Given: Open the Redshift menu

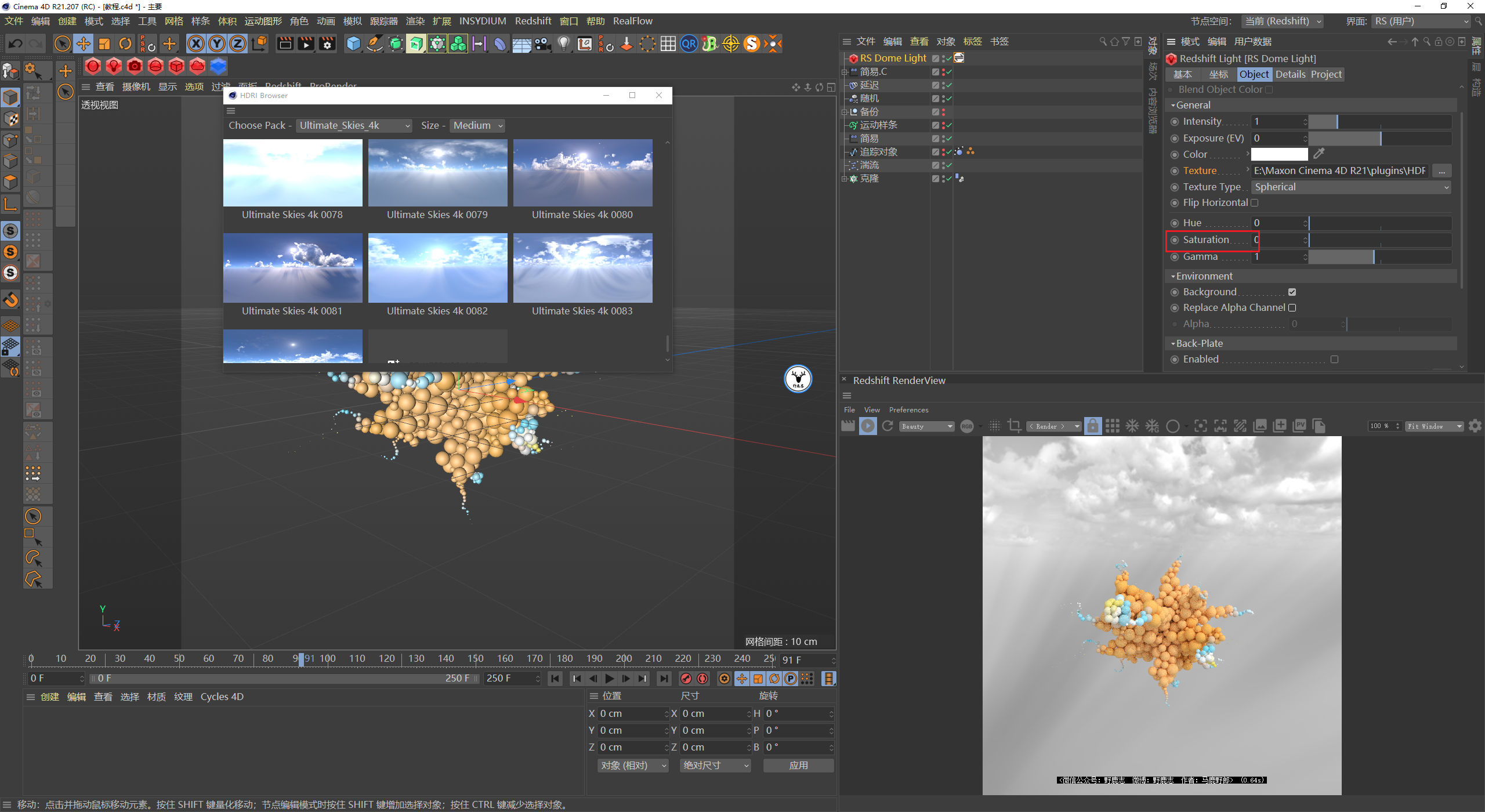Looking at the screenshot, I should (x=533, y=21).
